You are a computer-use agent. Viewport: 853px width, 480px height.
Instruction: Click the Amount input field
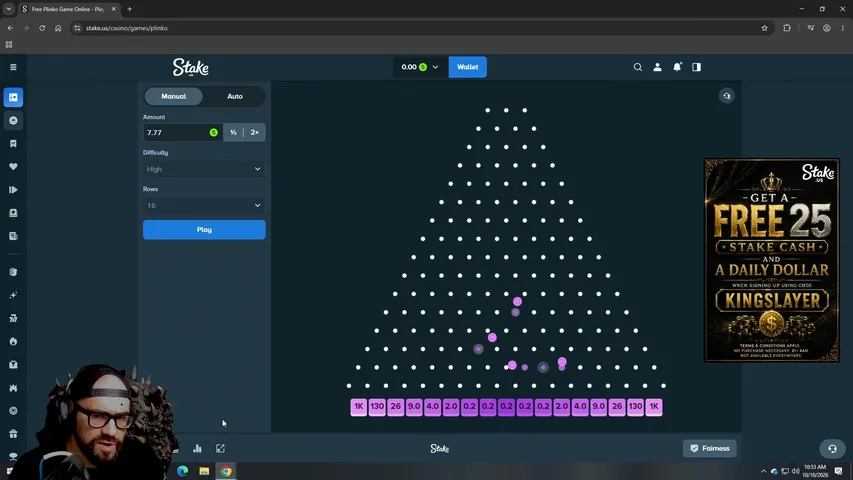coord(183,132)
